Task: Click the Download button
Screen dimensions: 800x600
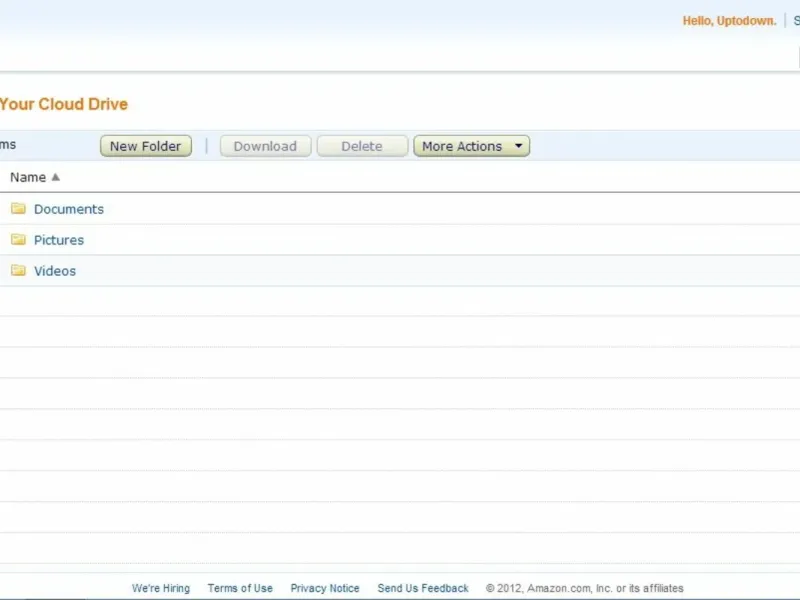Action: click(265, 146)
